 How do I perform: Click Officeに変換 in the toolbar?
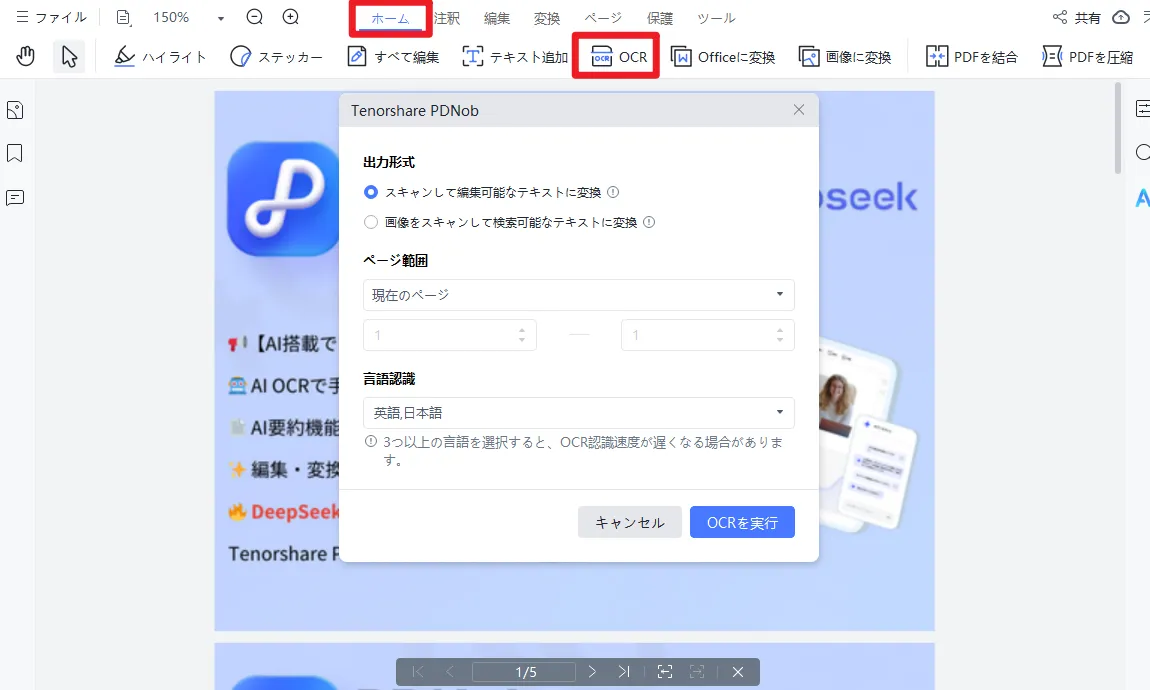(722, 56)
